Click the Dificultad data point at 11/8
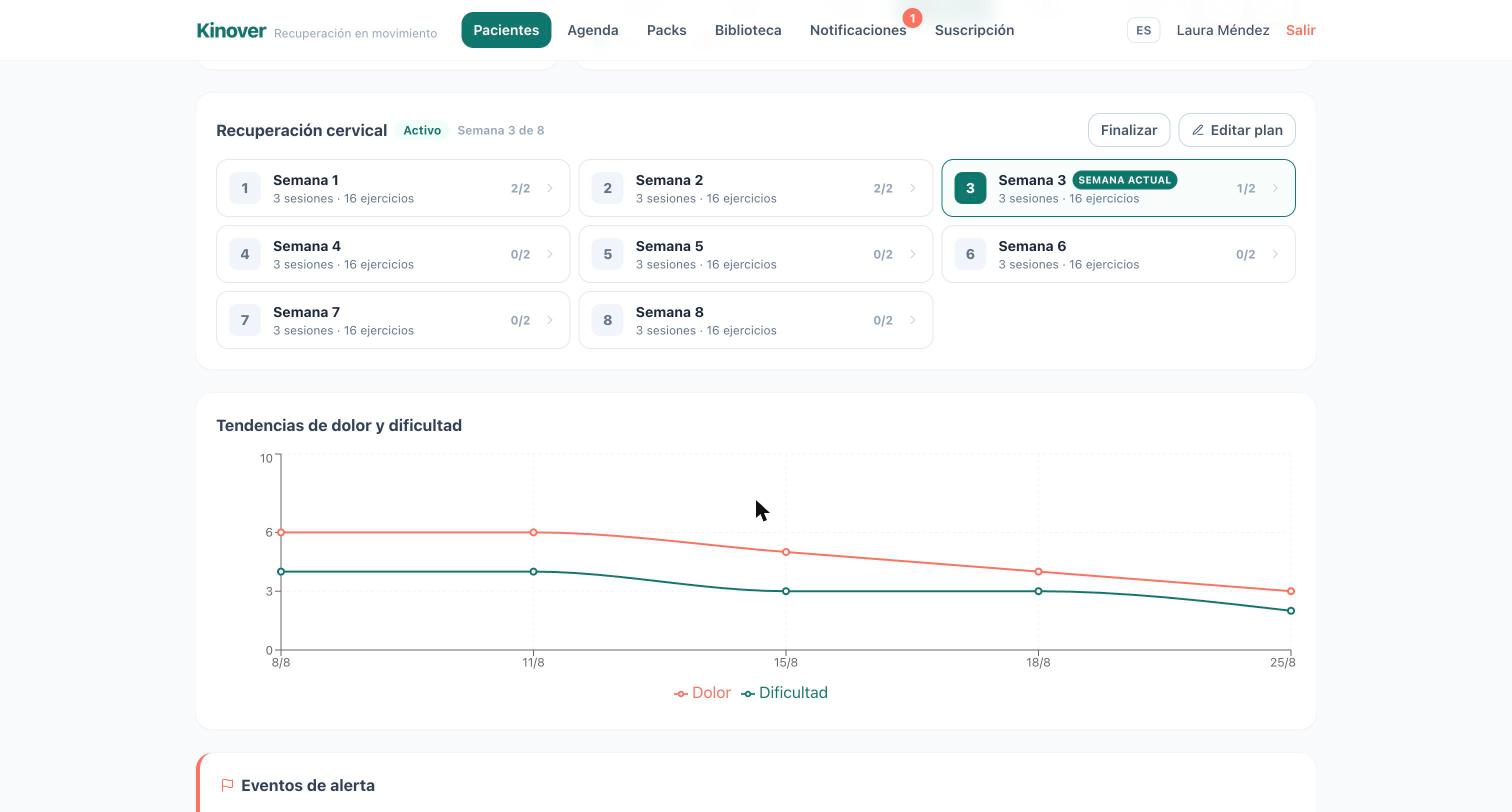1512x812 pixels. click(x=534, y=572)
